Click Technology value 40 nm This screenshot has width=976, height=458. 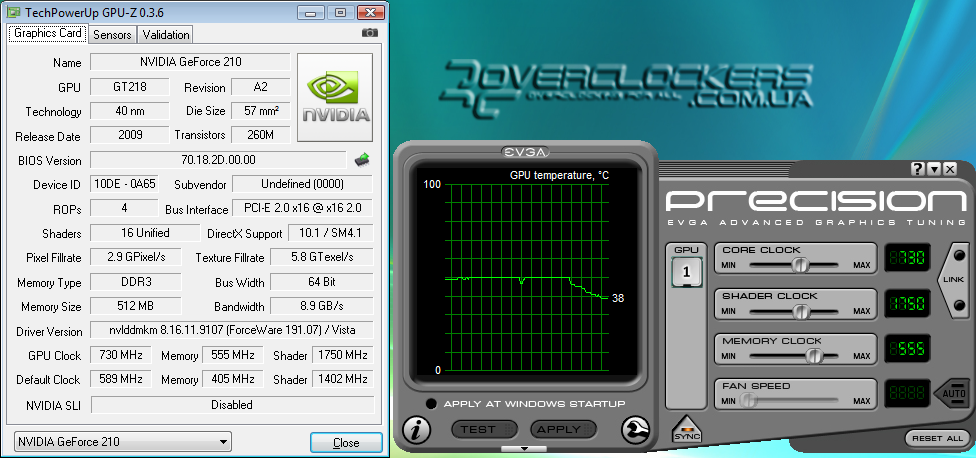(129, 111)
